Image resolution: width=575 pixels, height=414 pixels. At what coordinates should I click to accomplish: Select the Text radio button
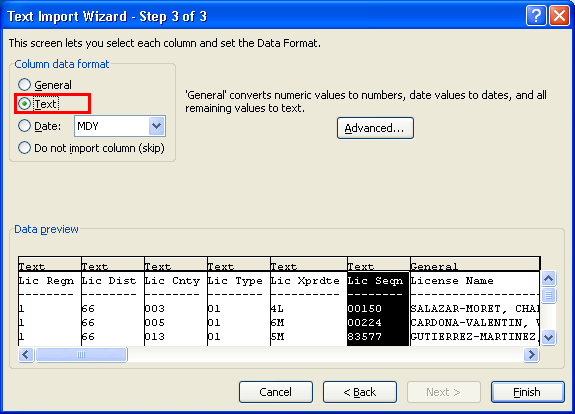[25, 104]
